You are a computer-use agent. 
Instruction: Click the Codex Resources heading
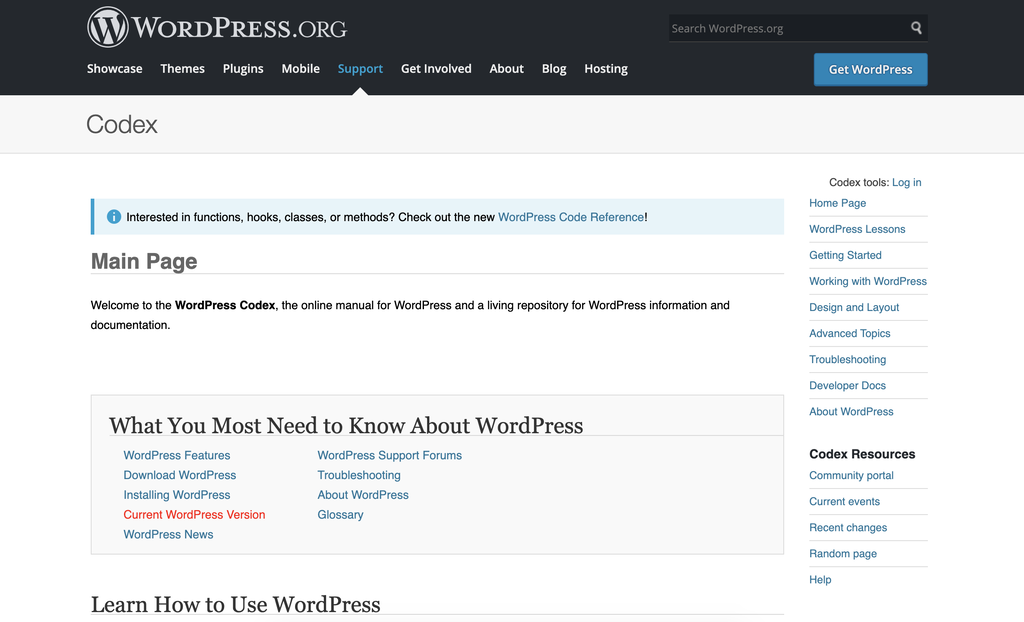[x=862, y=454]
